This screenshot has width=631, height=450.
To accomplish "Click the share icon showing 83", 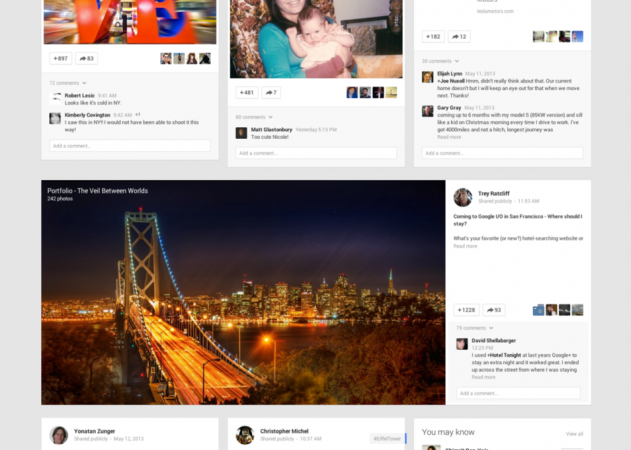I will point(86,59).
